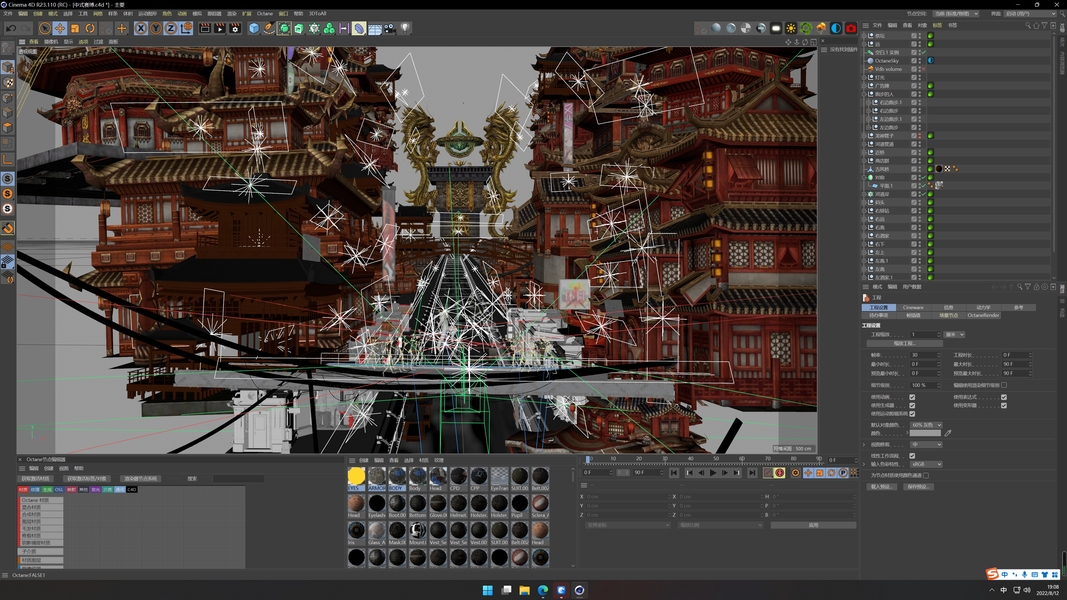Expand the input color profile disclosure arrow
This screenshot has width=1067, height=600.
pyautogui.click(x=864, y=464)
